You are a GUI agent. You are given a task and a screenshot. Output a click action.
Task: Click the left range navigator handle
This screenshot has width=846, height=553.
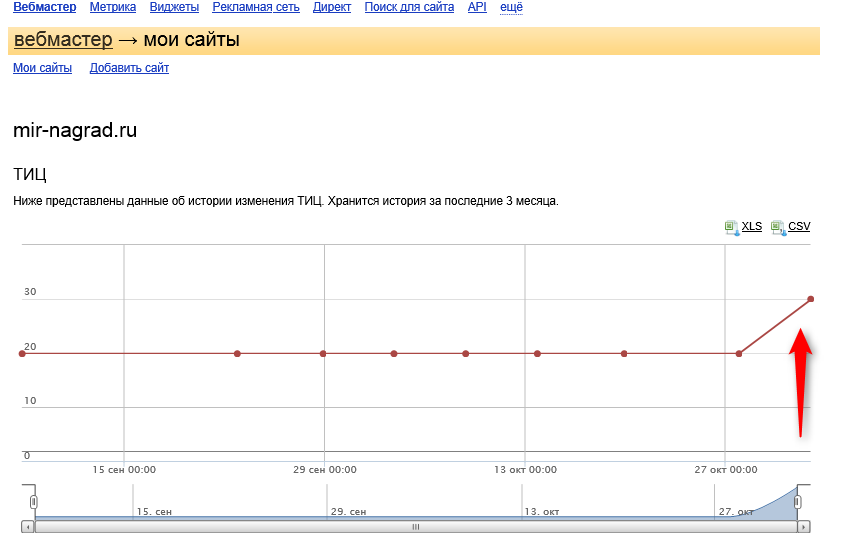click(x=33, y=502)
